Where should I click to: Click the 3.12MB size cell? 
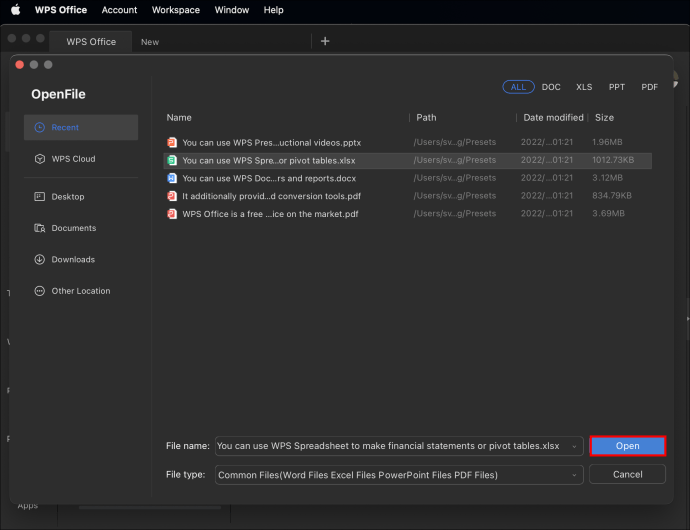coord(607,178)
